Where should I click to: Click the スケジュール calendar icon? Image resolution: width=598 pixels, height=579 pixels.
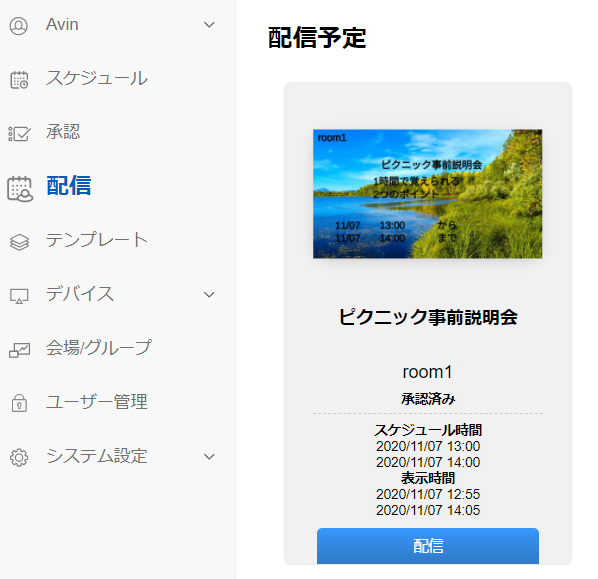19,80
